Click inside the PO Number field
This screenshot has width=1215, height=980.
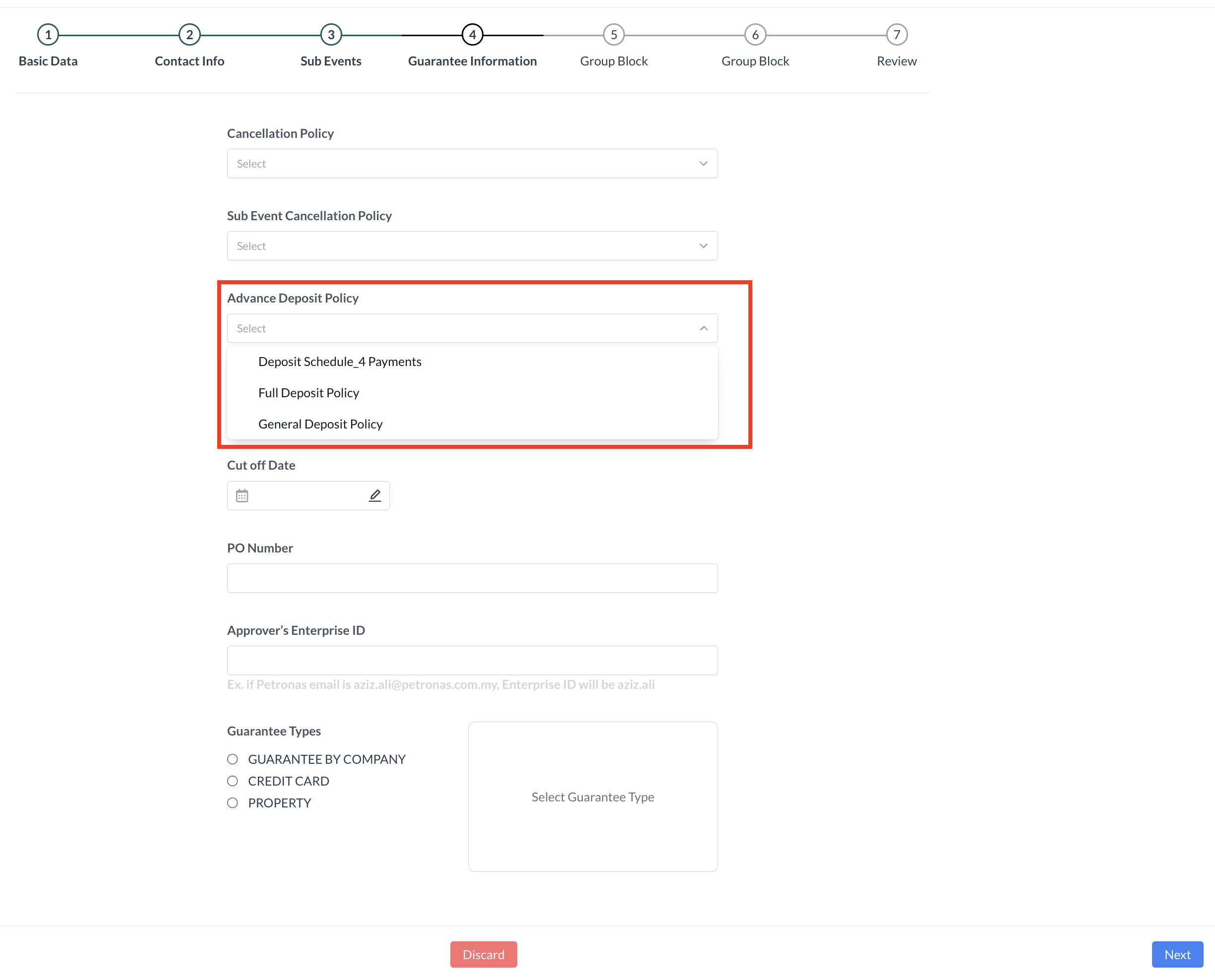point(472,577)
